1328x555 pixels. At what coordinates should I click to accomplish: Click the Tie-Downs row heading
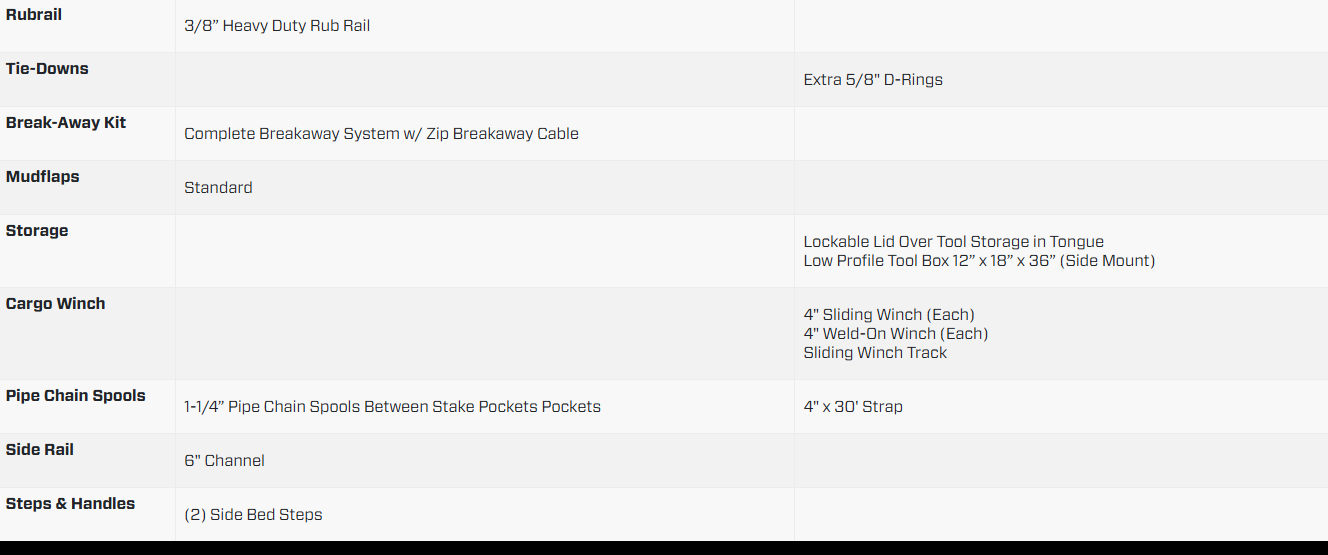click(47, 69)
